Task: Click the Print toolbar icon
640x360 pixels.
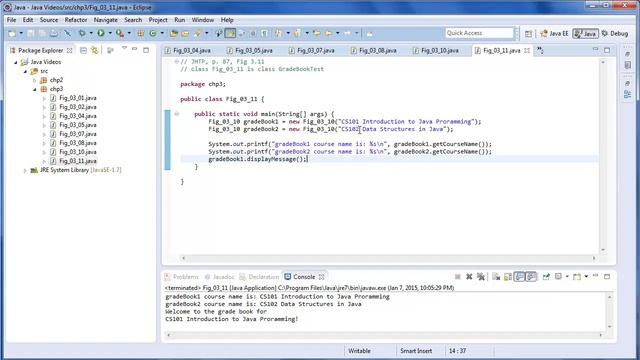Action: point(53,33)
